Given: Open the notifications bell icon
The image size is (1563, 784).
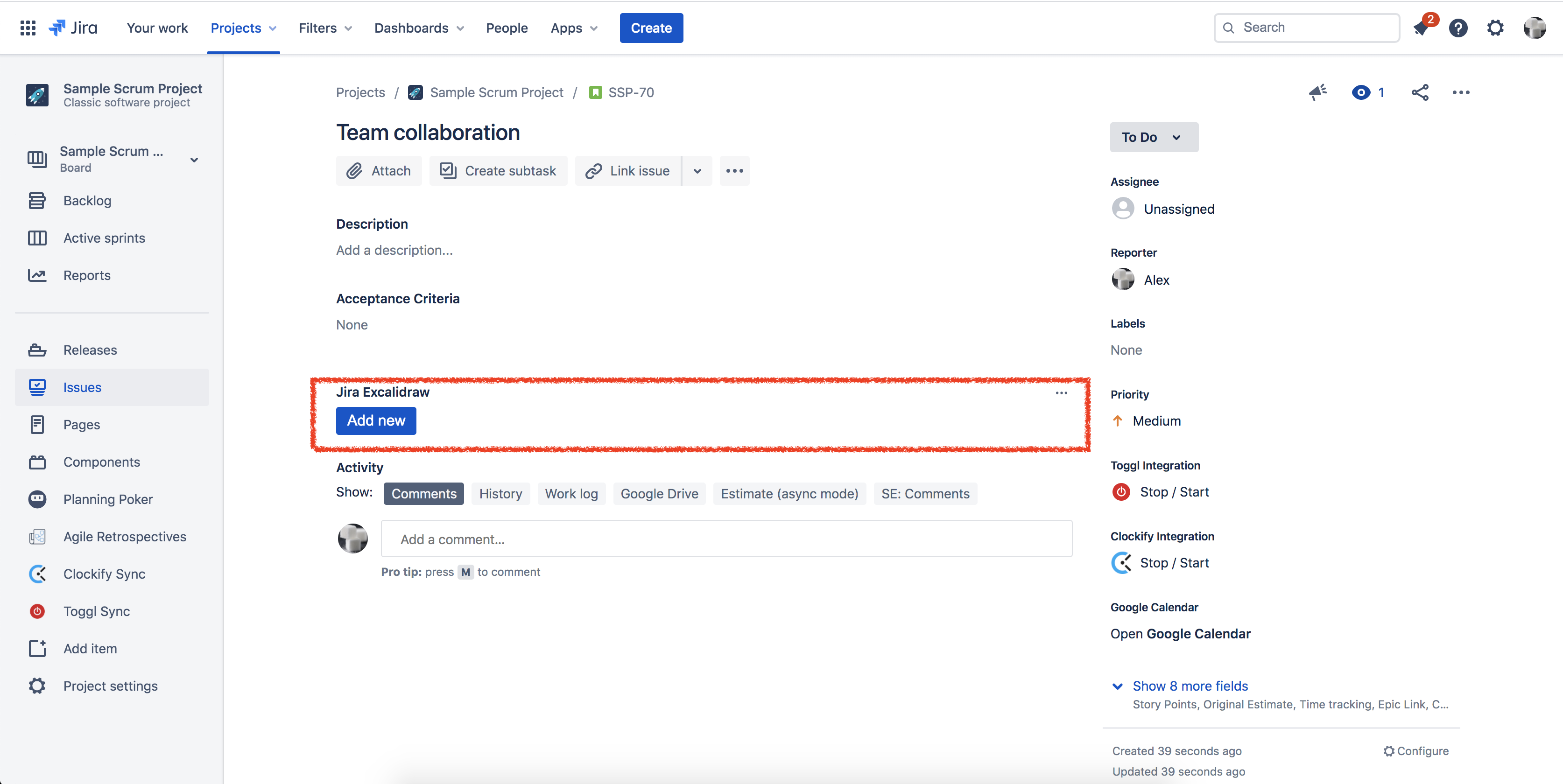Looking at the screenshot, I should coord(1421,28).
